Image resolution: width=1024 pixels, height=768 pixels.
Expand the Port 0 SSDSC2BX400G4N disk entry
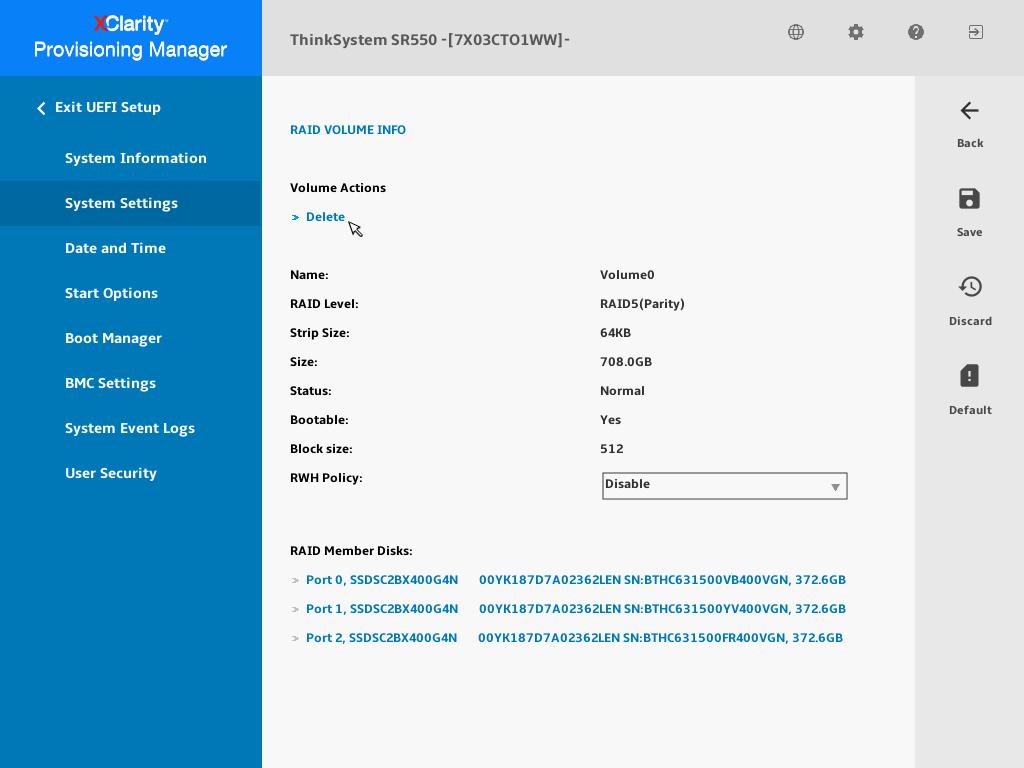click(x=382, y=580)
